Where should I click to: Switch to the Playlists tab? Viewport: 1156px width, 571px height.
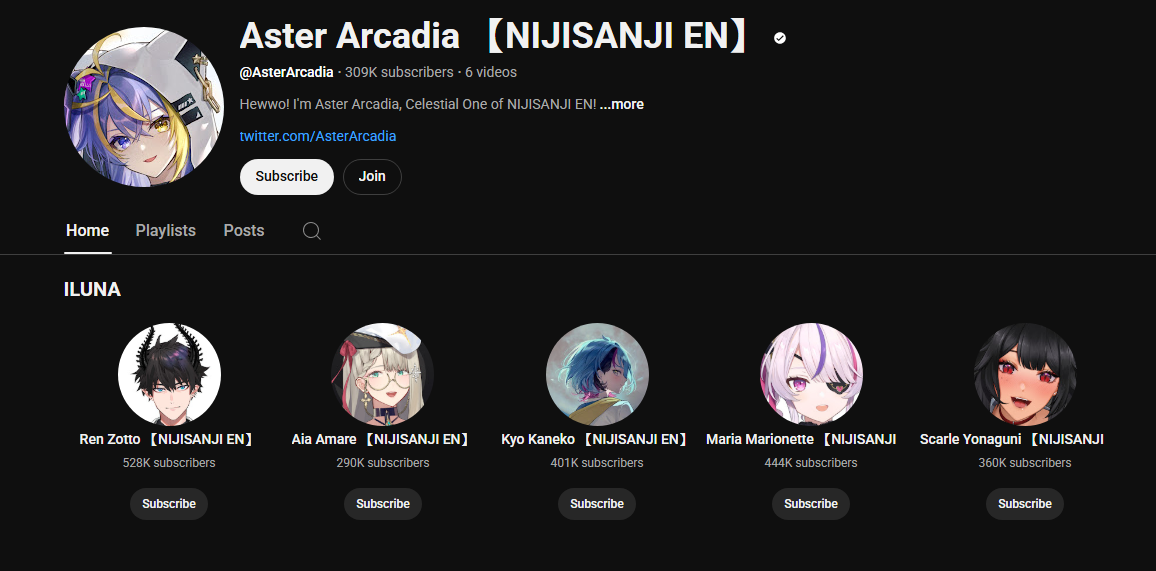click(x=166, y=231)
